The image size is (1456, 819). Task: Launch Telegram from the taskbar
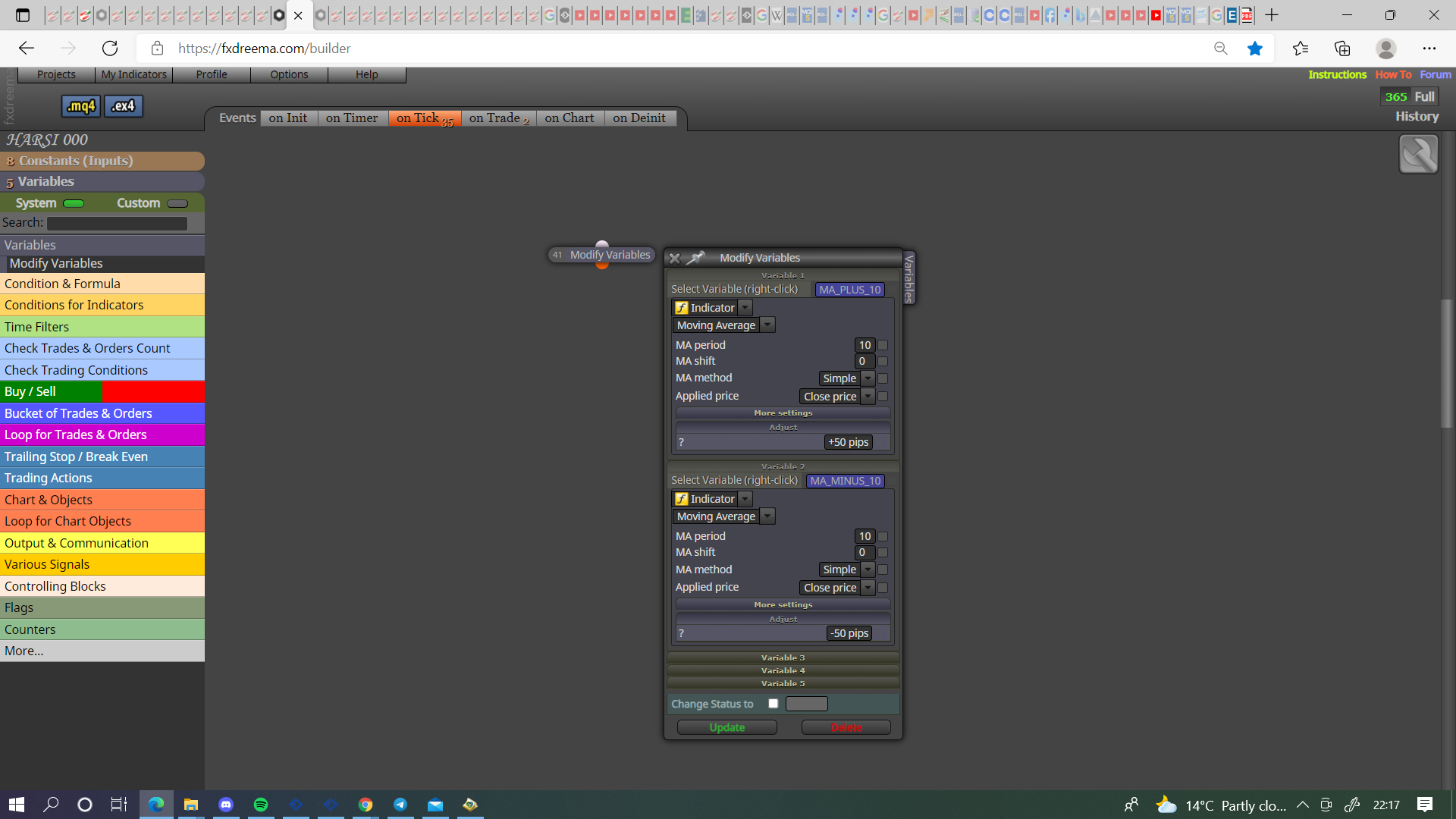[400, 805]
